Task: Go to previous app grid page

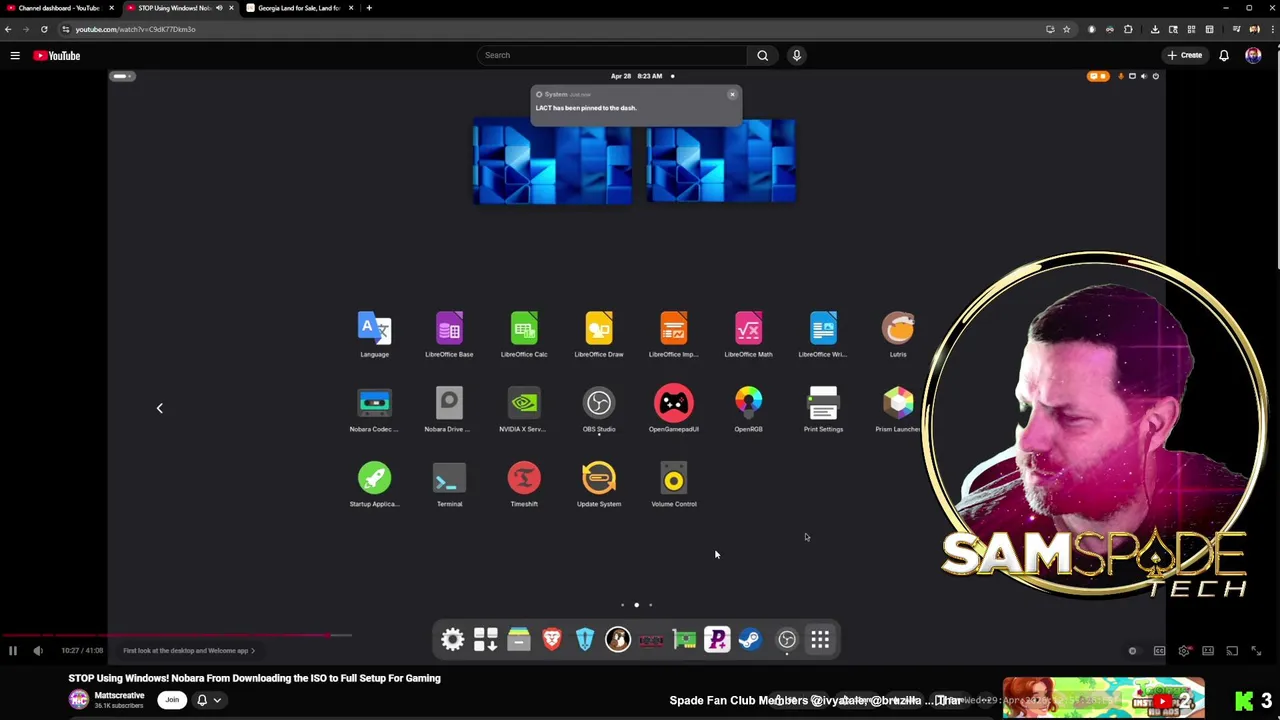Action: 159,408
